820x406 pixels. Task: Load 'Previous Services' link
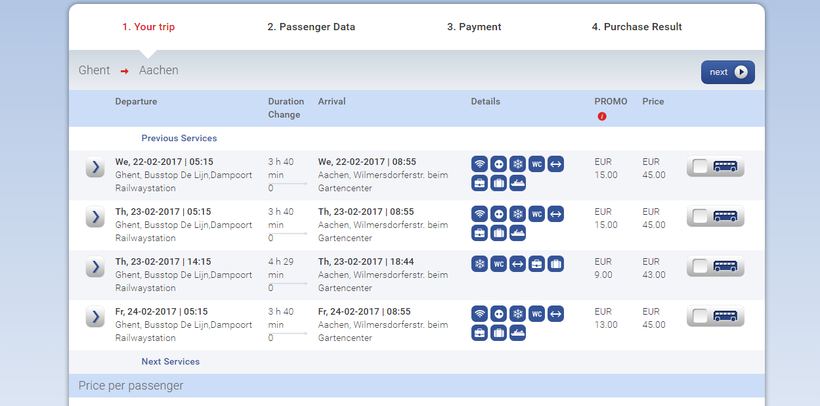pos(179,138)
